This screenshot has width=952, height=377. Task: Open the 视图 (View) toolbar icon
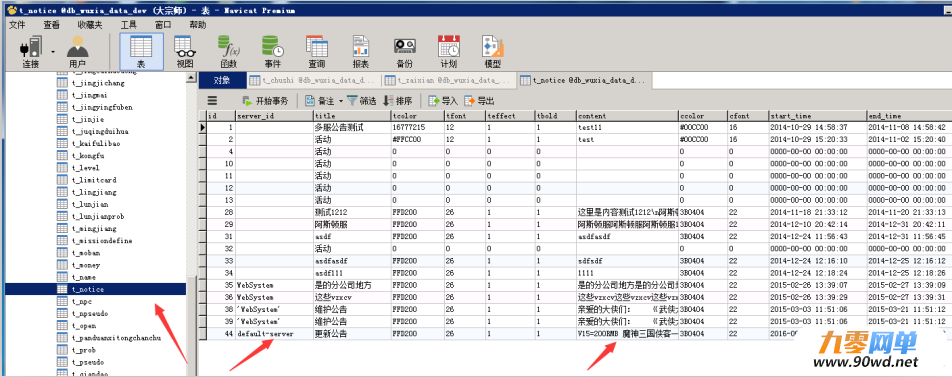pyautogui.click(x=184, y=52)
